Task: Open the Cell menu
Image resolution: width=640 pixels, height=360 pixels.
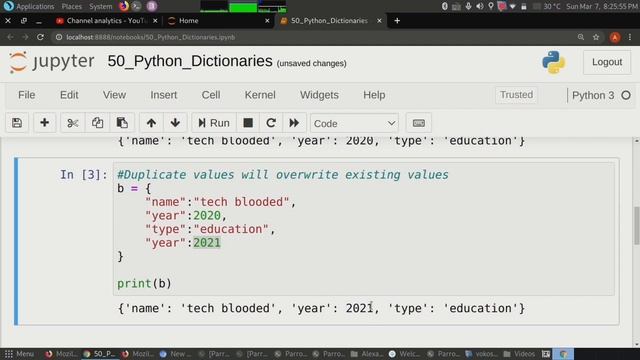Action: [x=211, y=95]
